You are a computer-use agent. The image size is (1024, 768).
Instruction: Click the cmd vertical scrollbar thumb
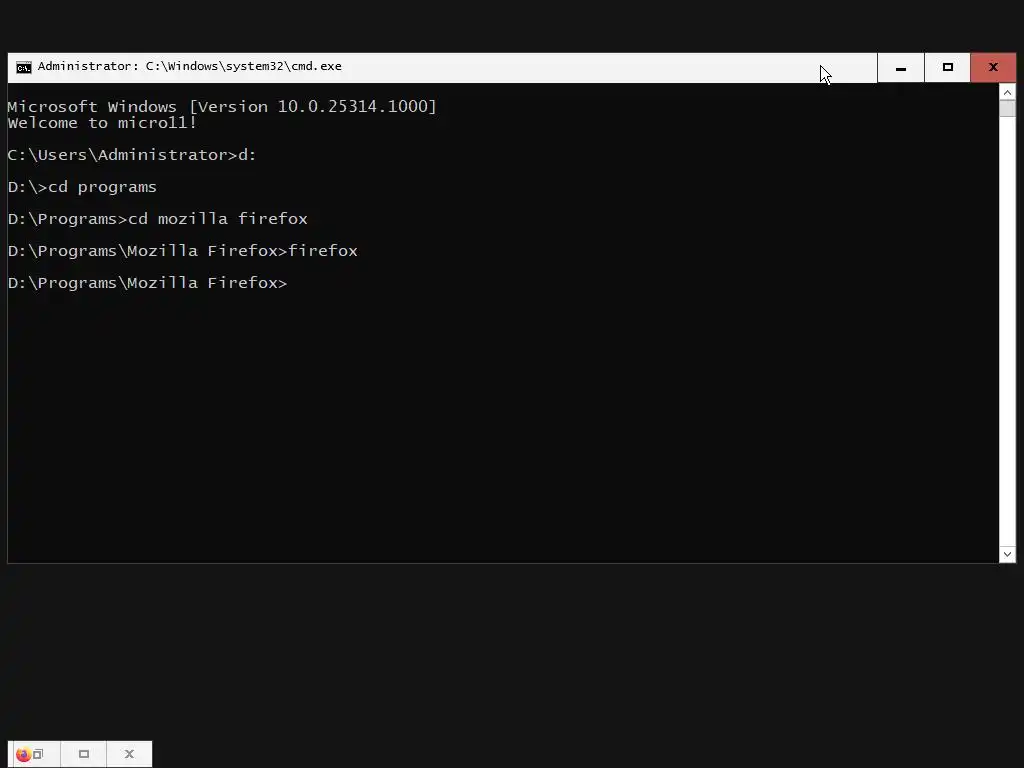(x=1007, y=108)
